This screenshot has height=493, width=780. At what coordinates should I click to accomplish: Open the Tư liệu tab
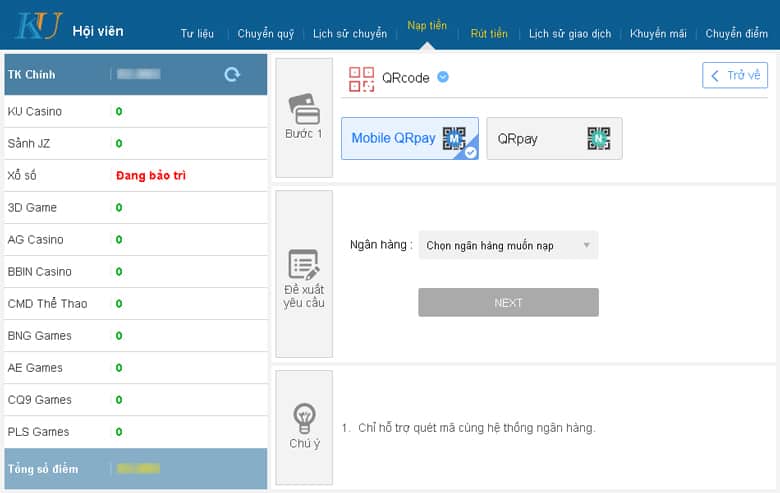(x=197, y=34)
